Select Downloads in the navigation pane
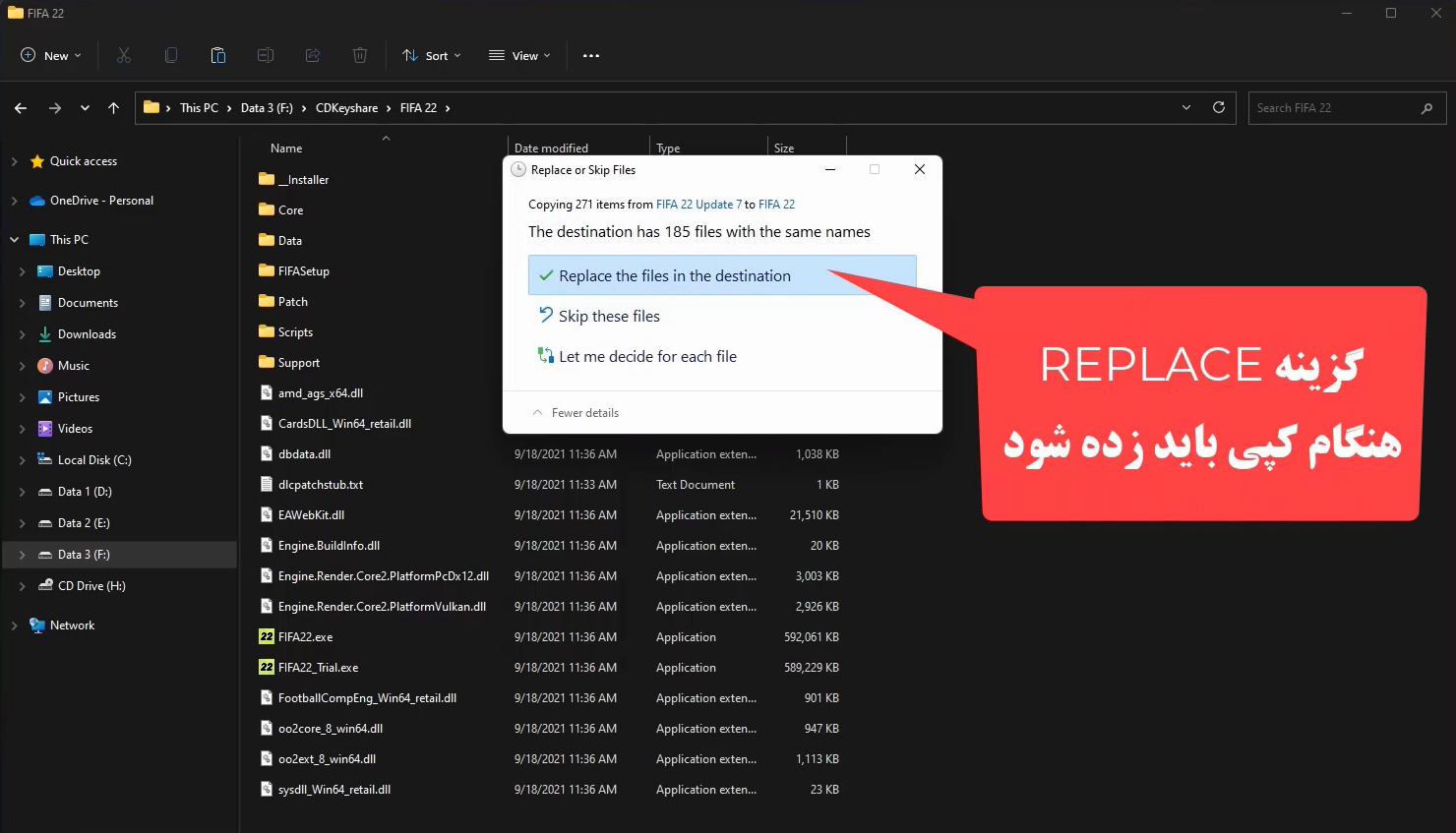The image size is (1456, 833). (87, 334)
